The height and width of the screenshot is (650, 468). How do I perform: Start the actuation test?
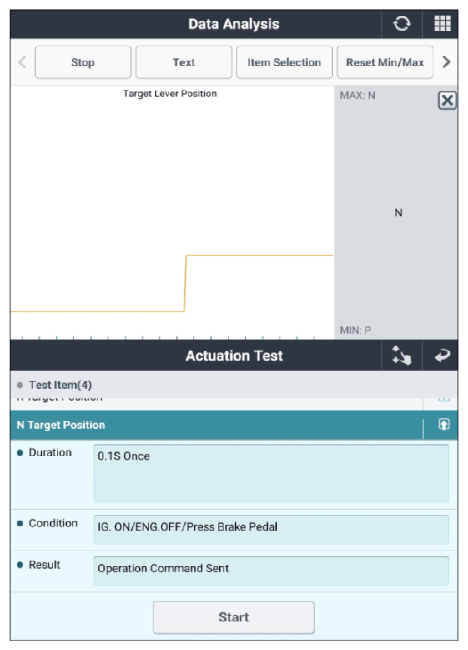tap(234, 617)
